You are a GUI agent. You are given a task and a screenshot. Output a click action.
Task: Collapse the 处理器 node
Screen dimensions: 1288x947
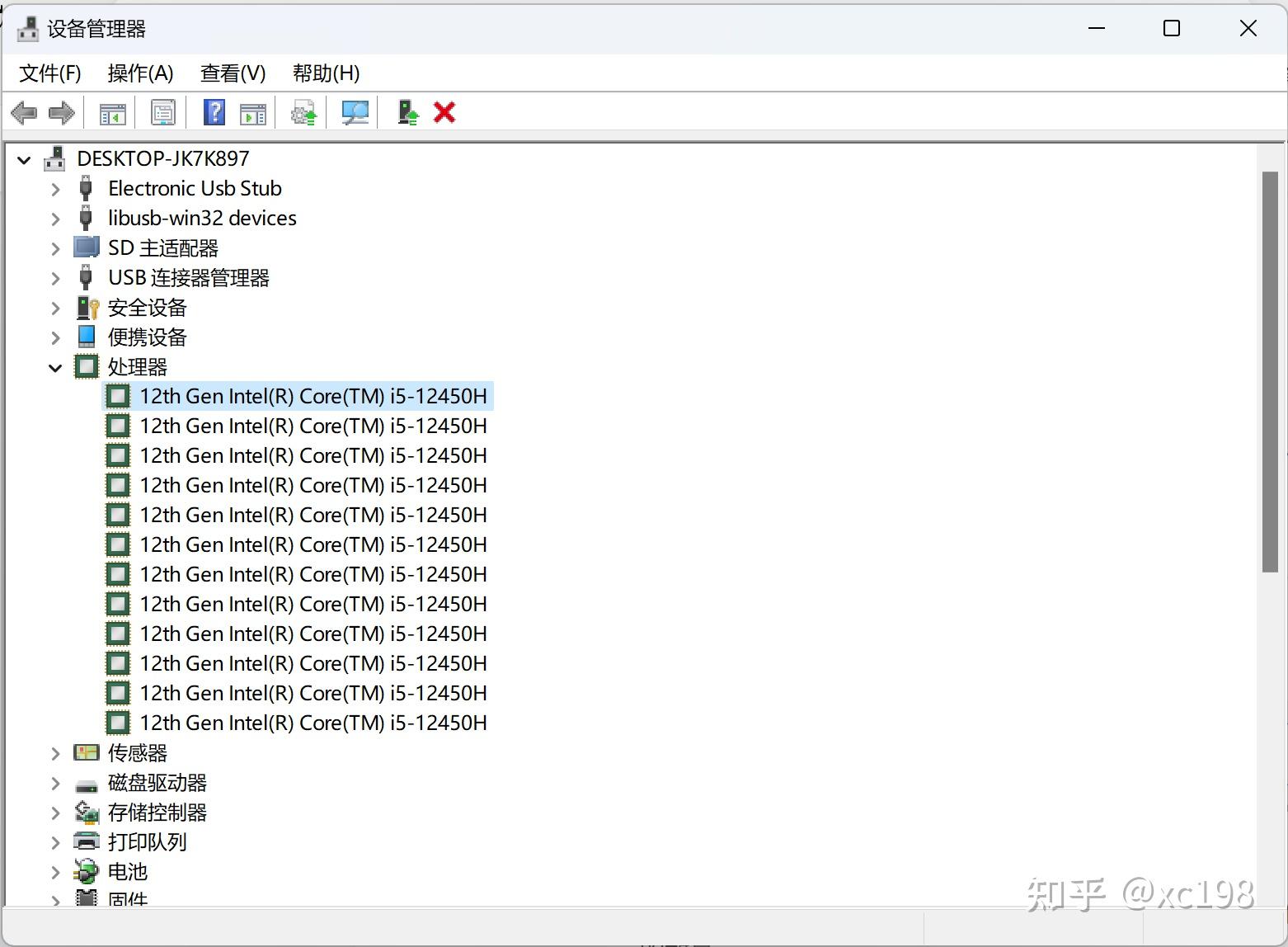click(55, 368)
